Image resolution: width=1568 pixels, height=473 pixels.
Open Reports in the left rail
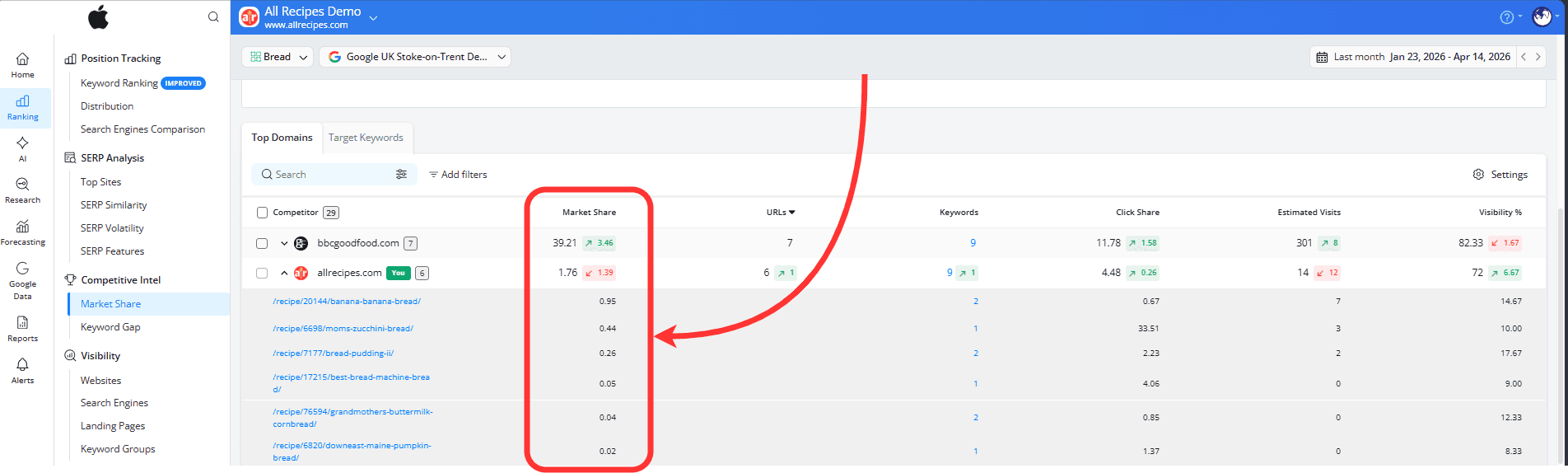tap(22, 329)
